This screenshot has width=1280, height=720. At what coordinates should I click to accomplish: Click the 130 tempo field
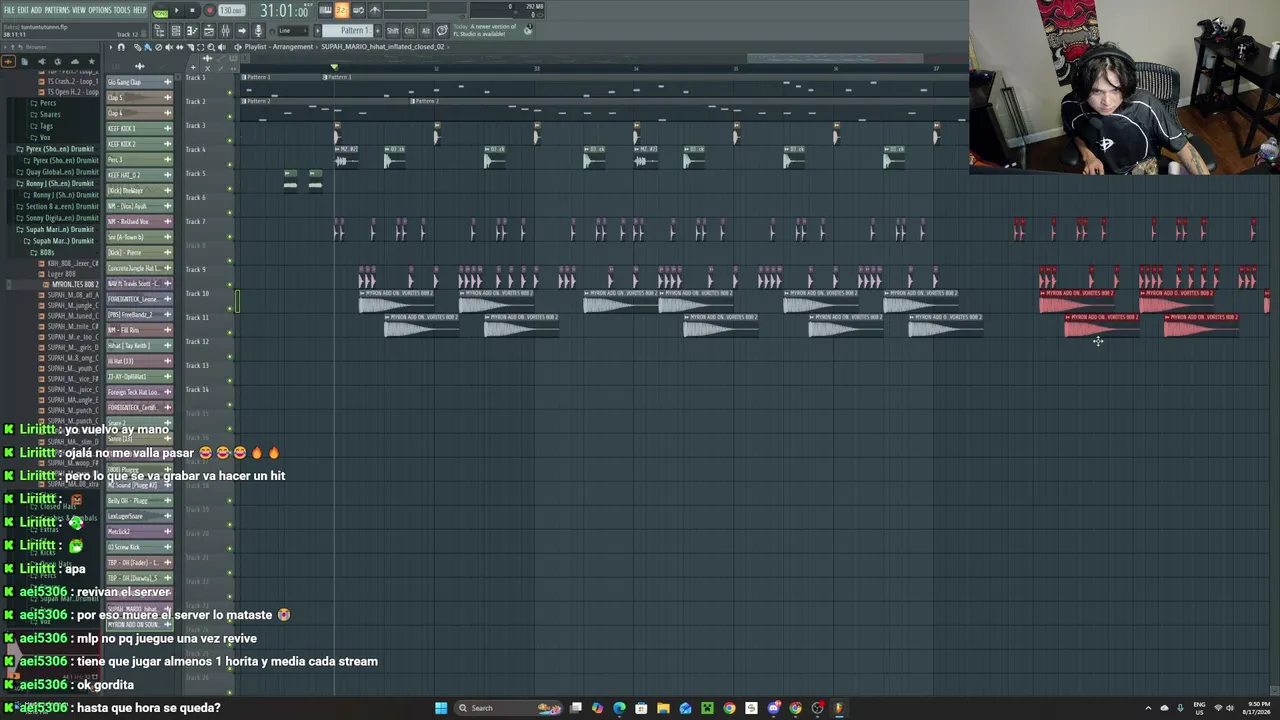(231, 10)
